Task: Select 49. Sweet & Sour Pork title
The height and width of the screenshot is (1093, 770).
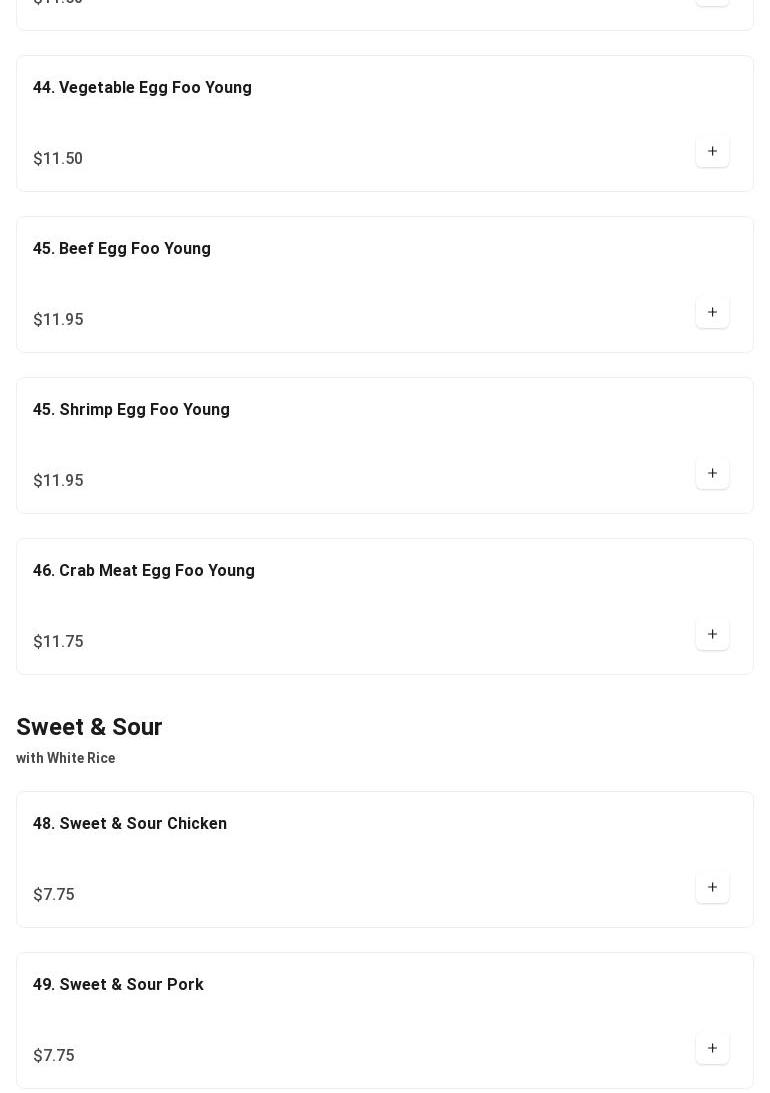Action: click(x=118, y=985)
